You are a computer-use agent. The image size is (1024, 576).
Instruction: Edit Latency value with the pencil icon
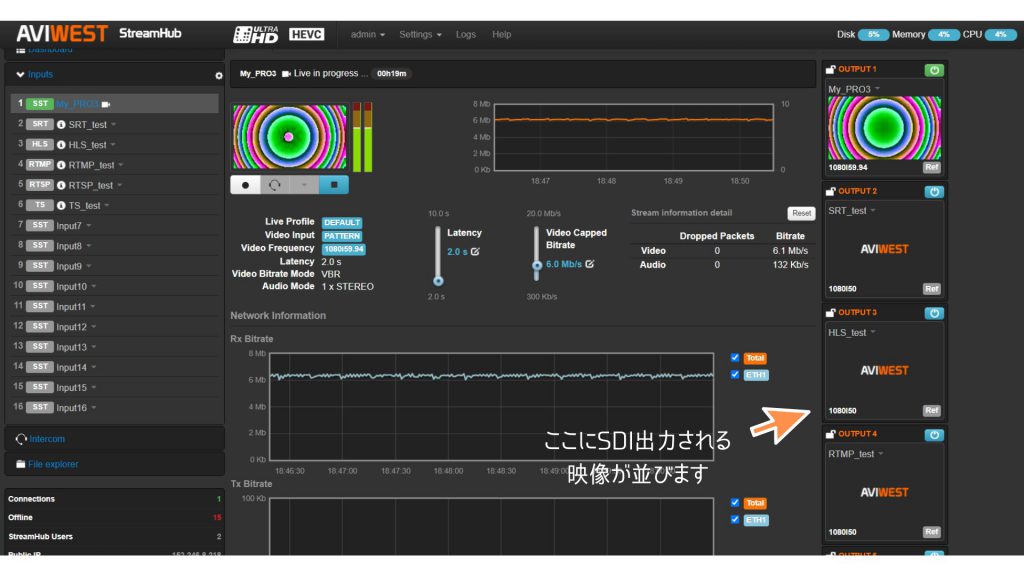point(475,251)
